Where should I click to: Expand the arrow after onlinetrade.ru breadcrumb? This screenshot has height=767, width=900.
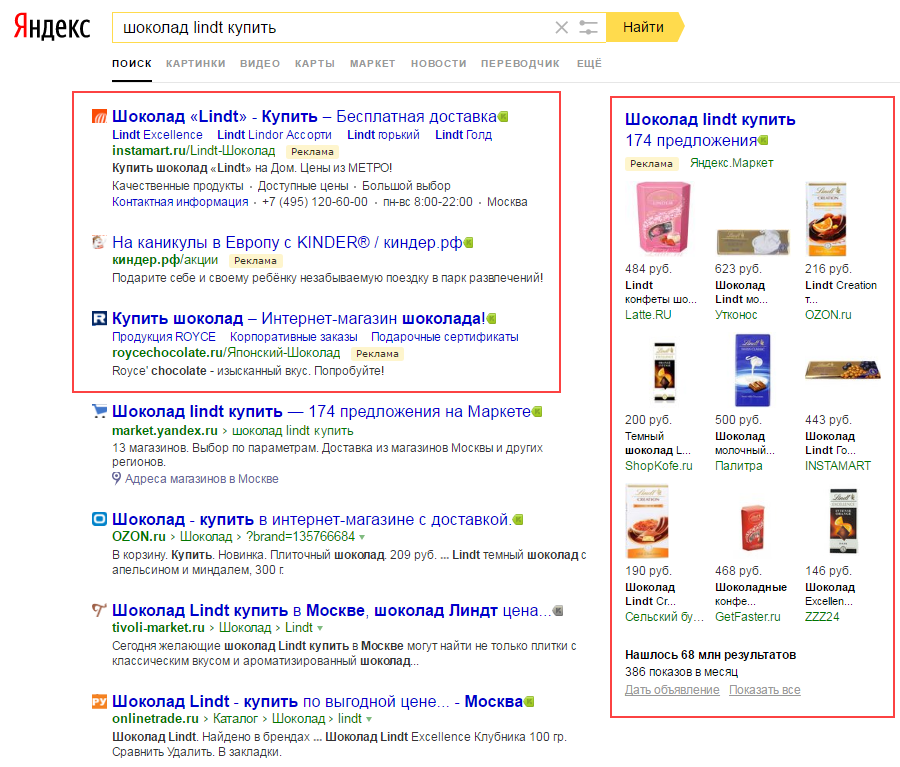coord(368,719)
